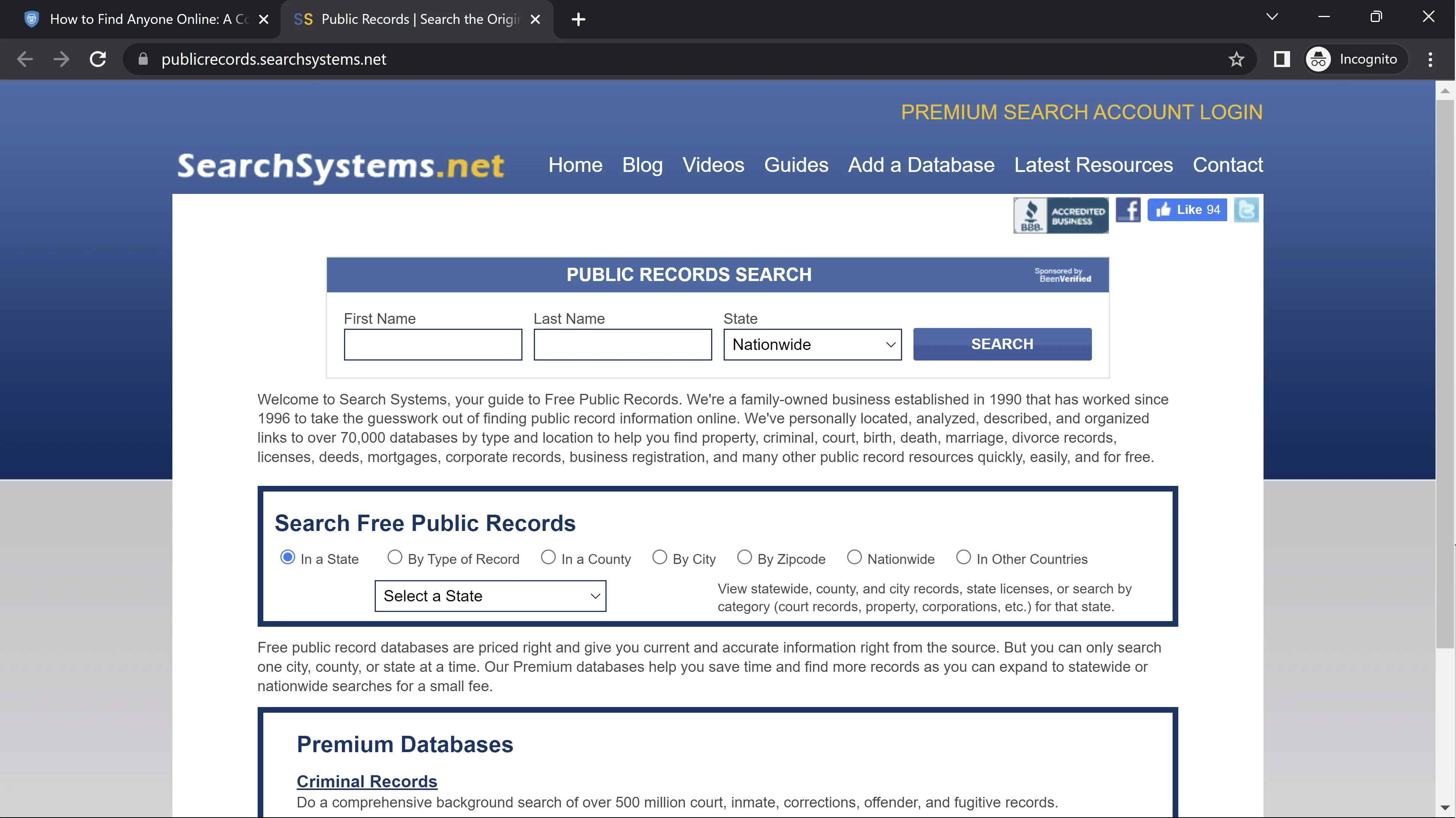Open the Facebook page icon
This screenshot has height=818, width=1456.
pos(1128,210)
